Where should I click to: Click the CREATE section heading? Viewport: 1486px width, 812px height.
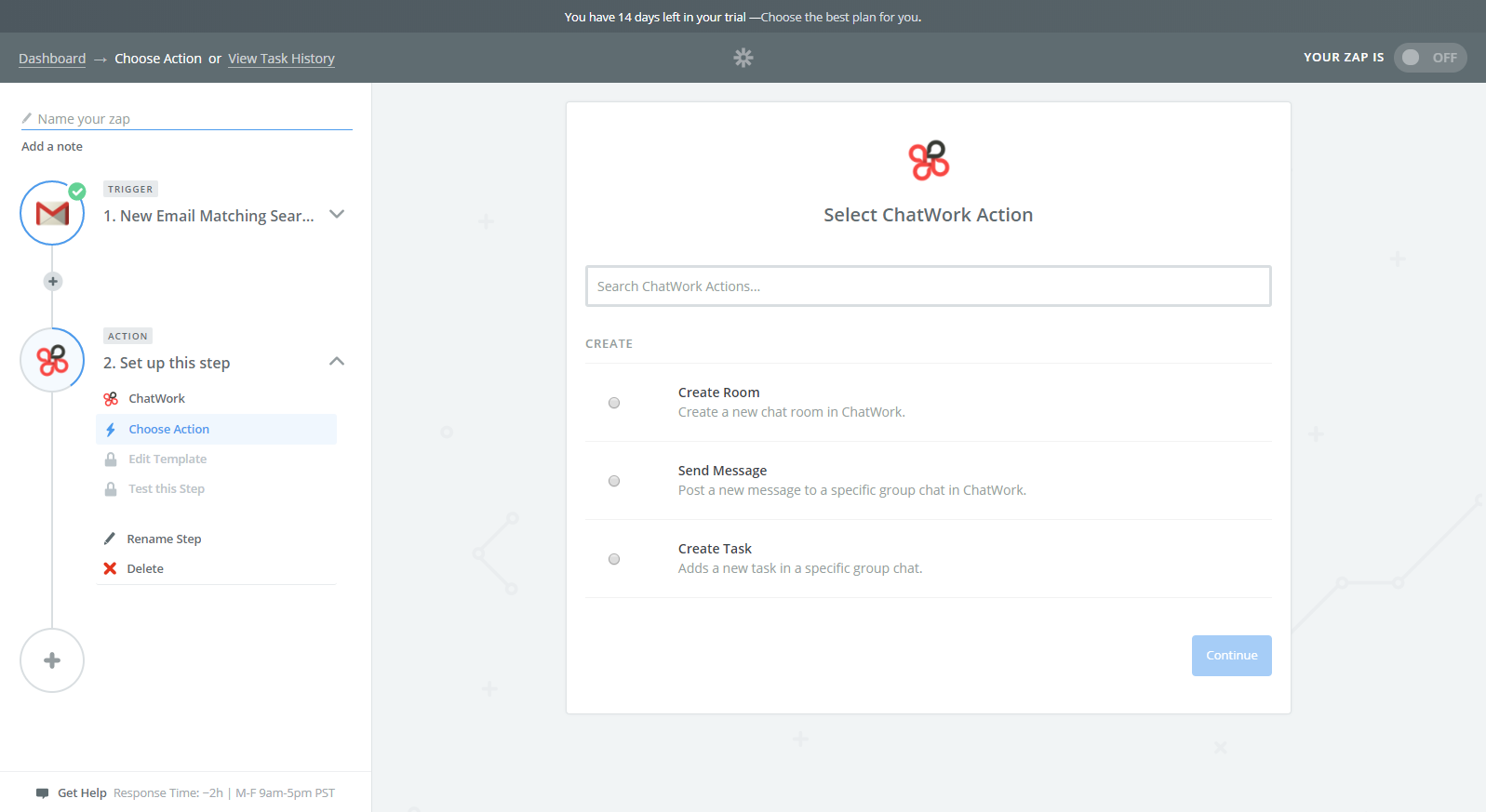(x=609, y=344)
